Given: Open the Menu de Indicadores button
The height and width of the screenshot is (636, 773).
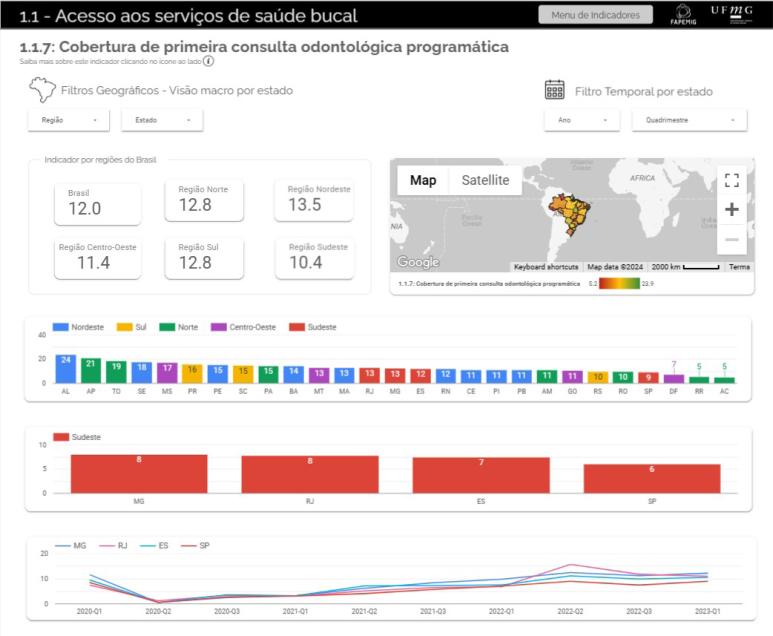Looking at the screenshot, I should click(595, 14).
